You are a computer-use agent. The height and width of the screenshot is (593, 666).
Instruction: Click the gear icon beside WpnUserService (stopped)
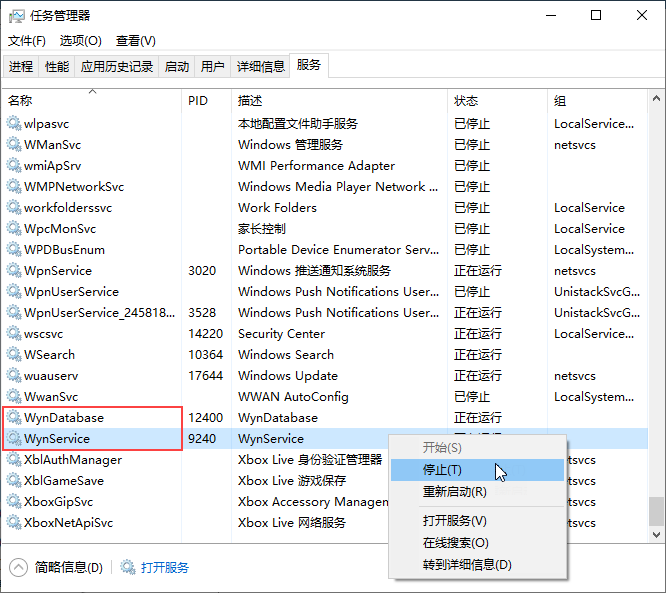(x=14, y=291)
